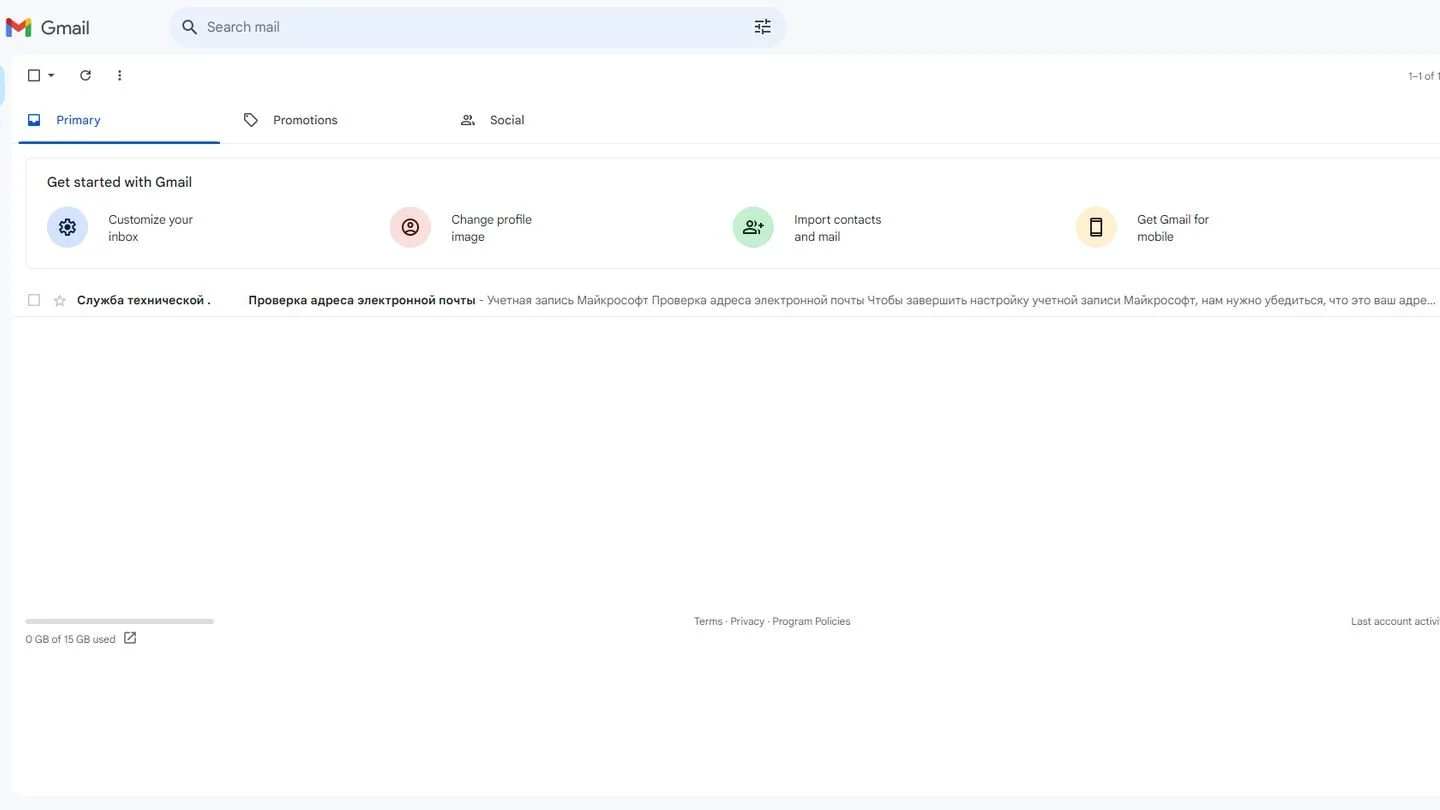This screenshot has height=810, width=1440.
Task: Click the Terms link
Action: pyautogui.click(x=708, y=621)
